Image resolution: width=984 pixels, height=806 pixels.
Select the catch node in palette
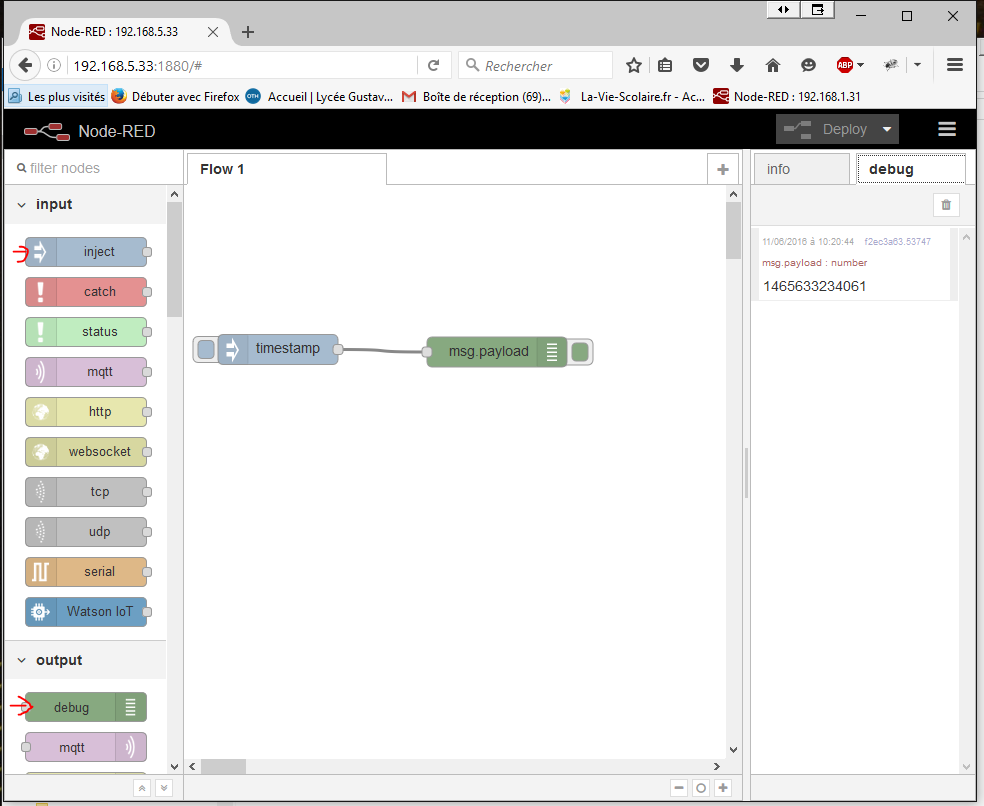tap(86, 292)
